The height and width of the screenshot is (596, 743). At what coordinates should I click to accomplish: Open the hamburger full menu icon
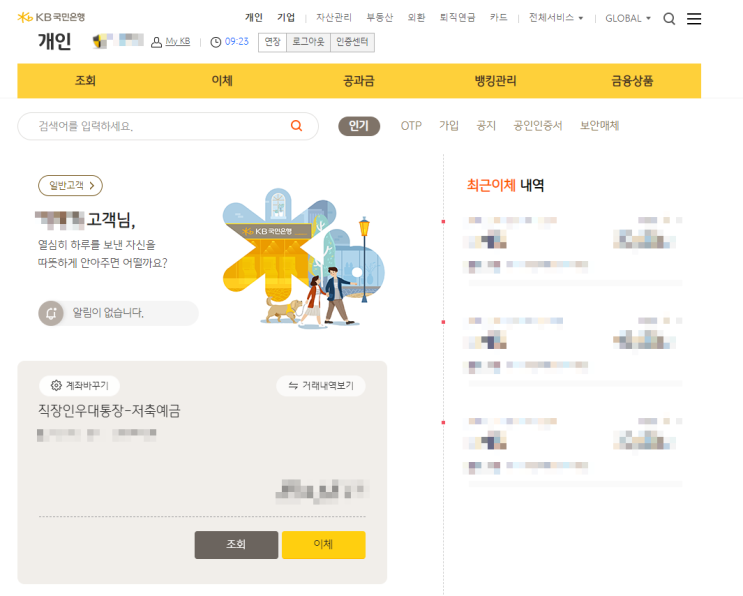point(694,18)
